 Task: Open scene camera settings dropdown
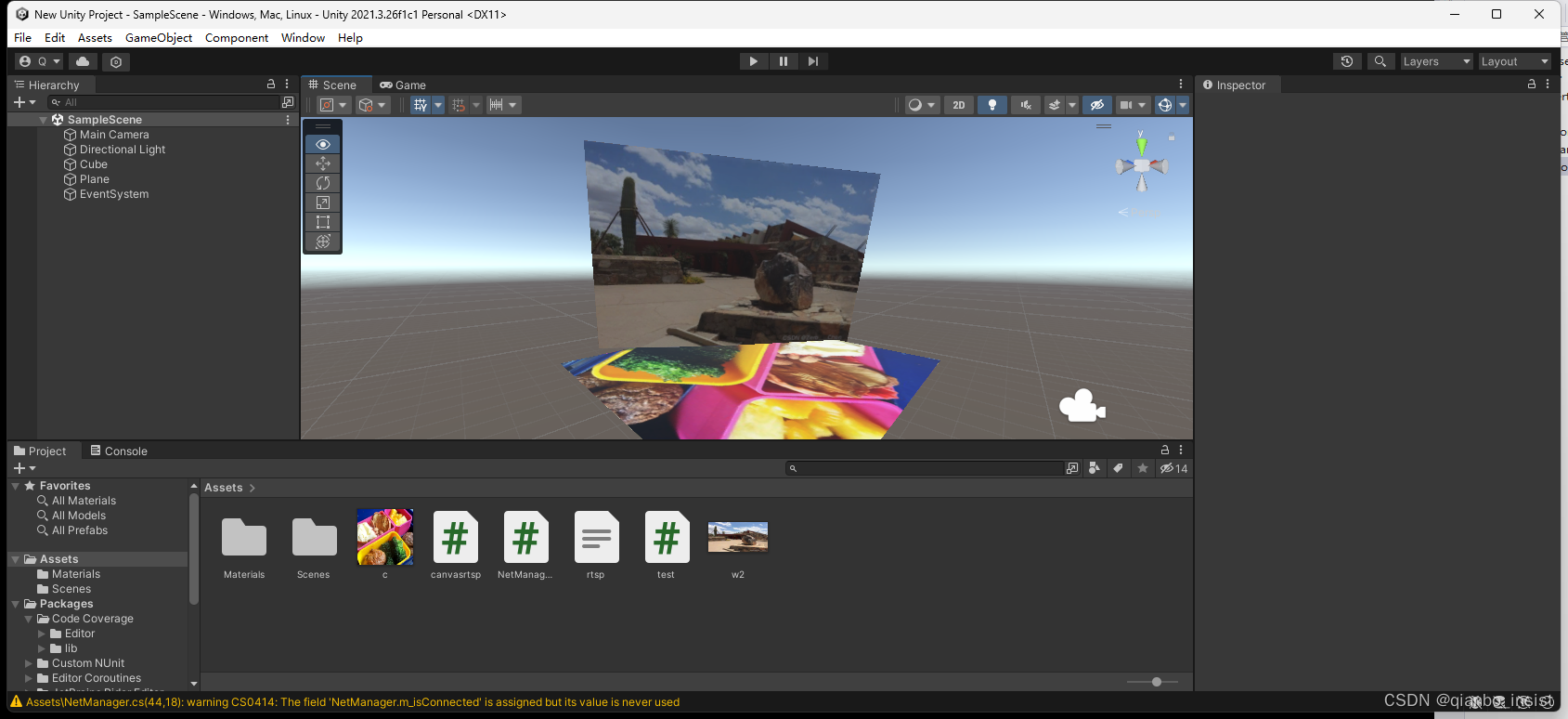(1134, 105)
